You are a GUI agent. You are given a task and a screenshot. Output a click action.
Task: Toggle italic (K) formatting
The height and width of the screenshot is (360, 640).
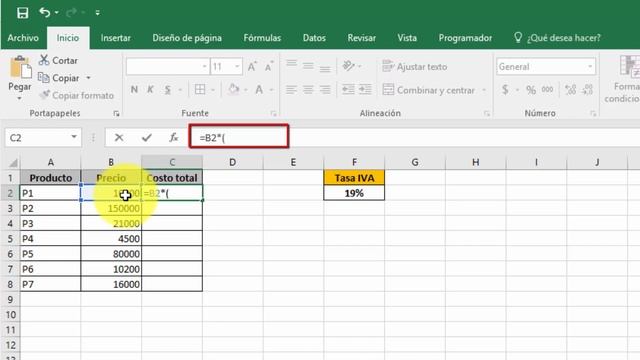point(150,89)
